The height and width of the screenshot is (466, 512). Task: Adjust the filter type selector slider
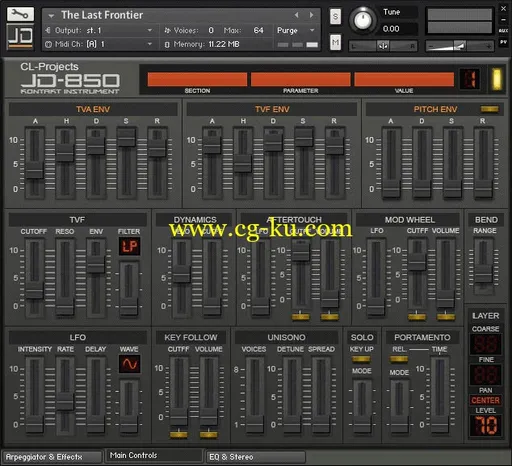click(129, 306)
